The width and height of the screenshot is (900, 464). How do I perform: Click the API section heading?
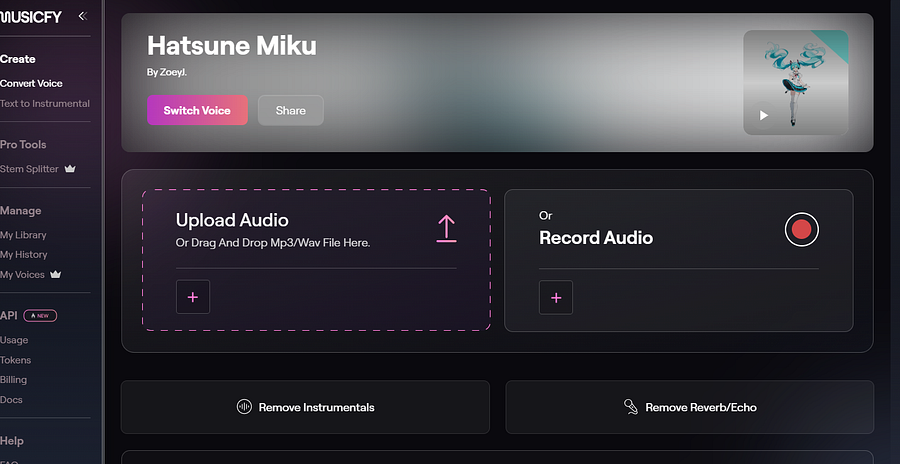click(9, 316)
